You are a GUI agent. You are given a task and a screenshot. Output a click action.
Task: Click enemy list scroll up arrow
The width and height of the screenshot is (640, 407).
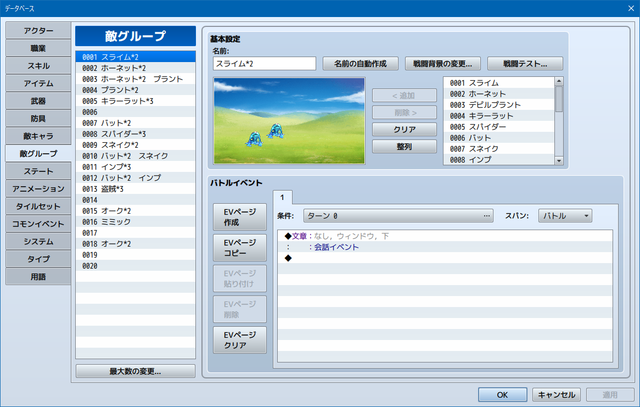pos(559,81)
